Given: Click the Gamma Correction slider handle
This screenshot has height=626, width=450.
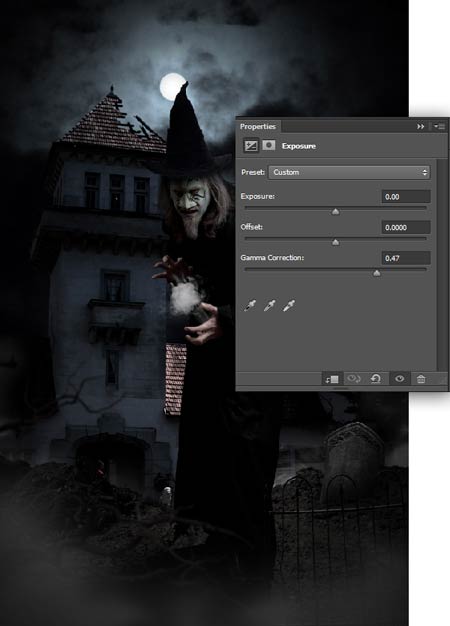Looking at the screenshot, I should click(x=377, y=273).
